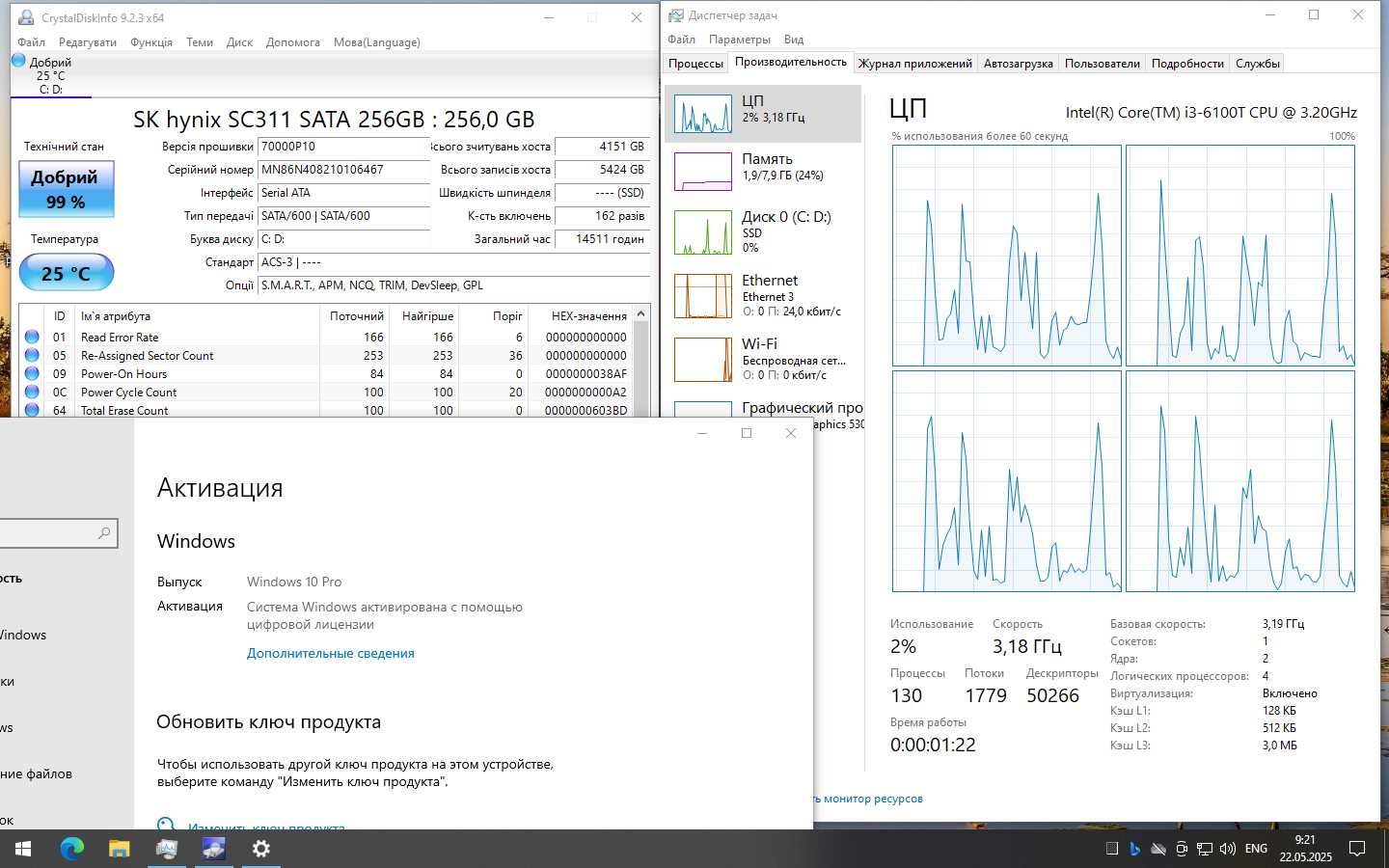Viewport: 1389px width, 868px height.
Task: Open Microsoft Edge from the taskbar
Action: coord(72,849)
